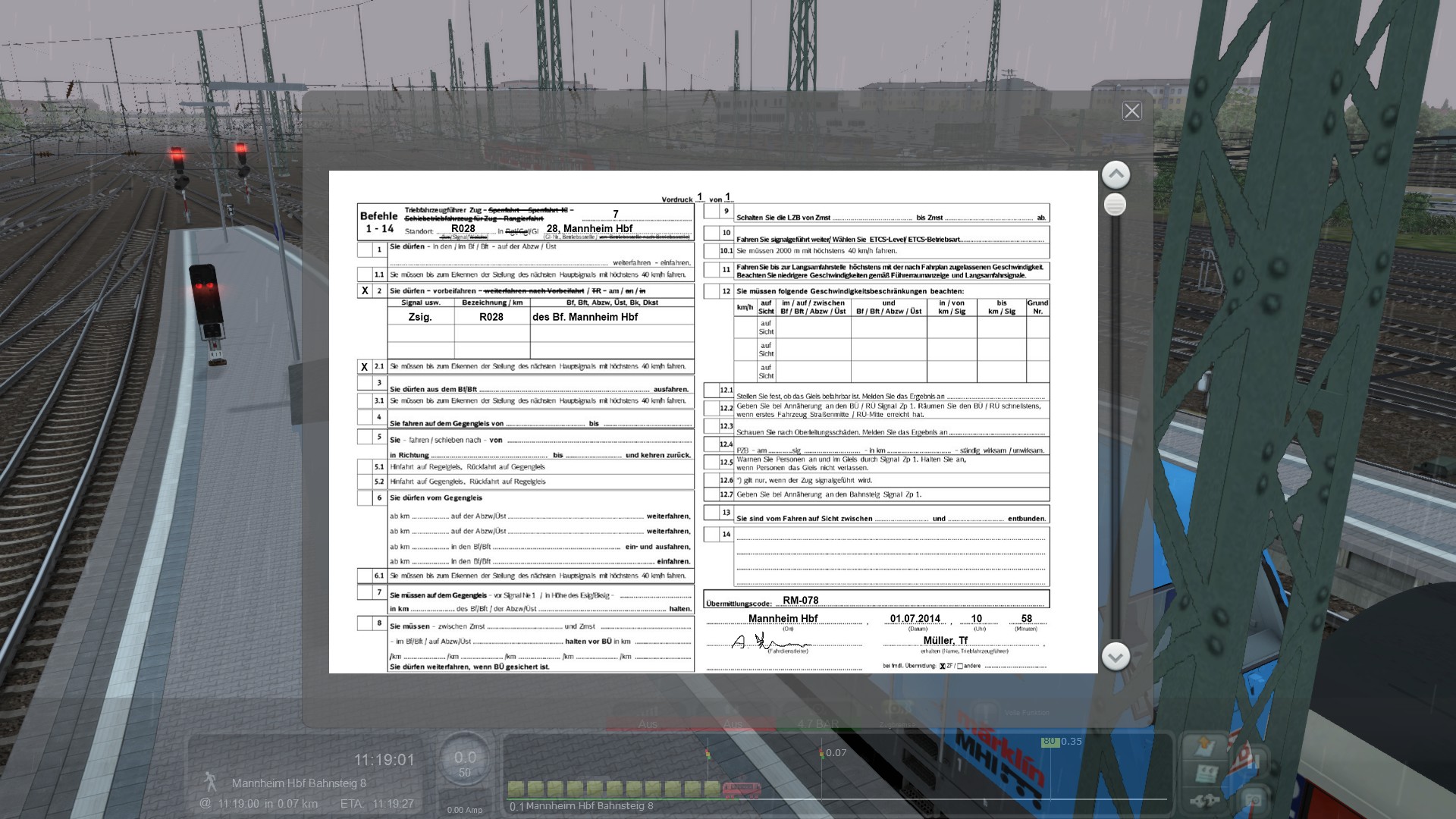This screenshot has width=1456, height=819.
Task: Click the Mannheim Hbf Bahnsteig 8 destination text
Action: click(299, 783)
